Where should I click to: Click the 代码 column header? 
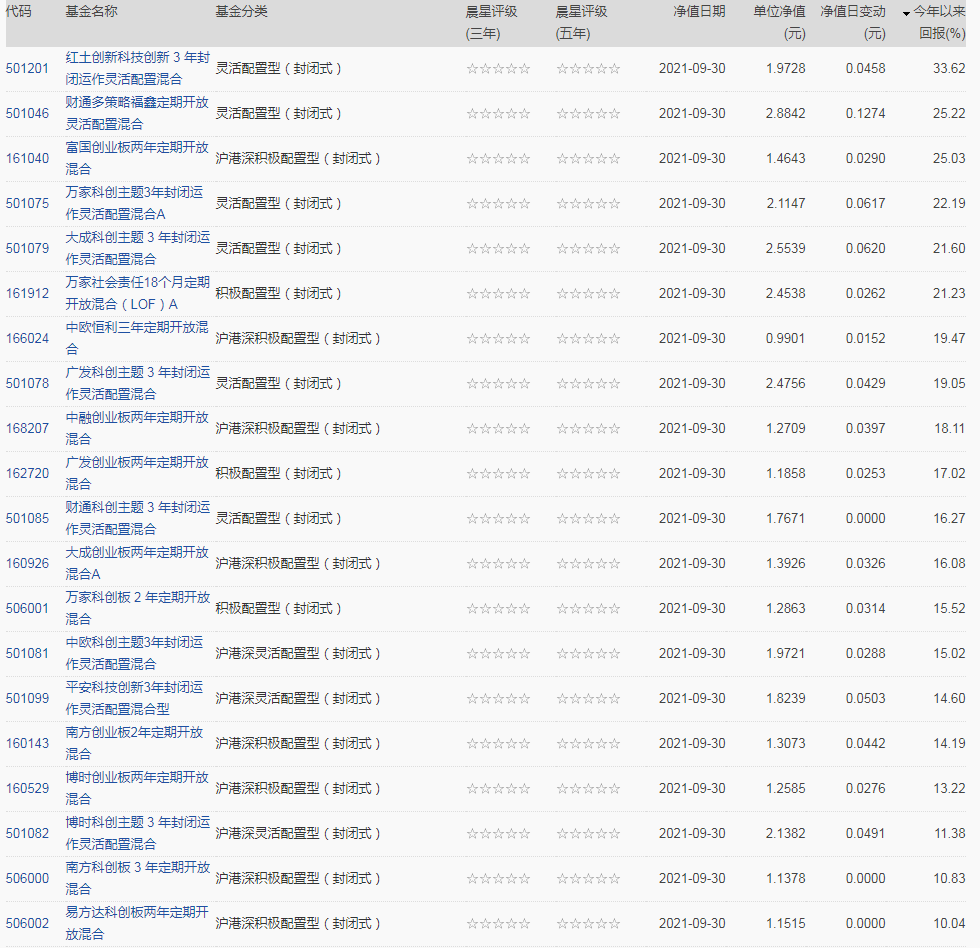pyautogui.click(x=18, y=12)
